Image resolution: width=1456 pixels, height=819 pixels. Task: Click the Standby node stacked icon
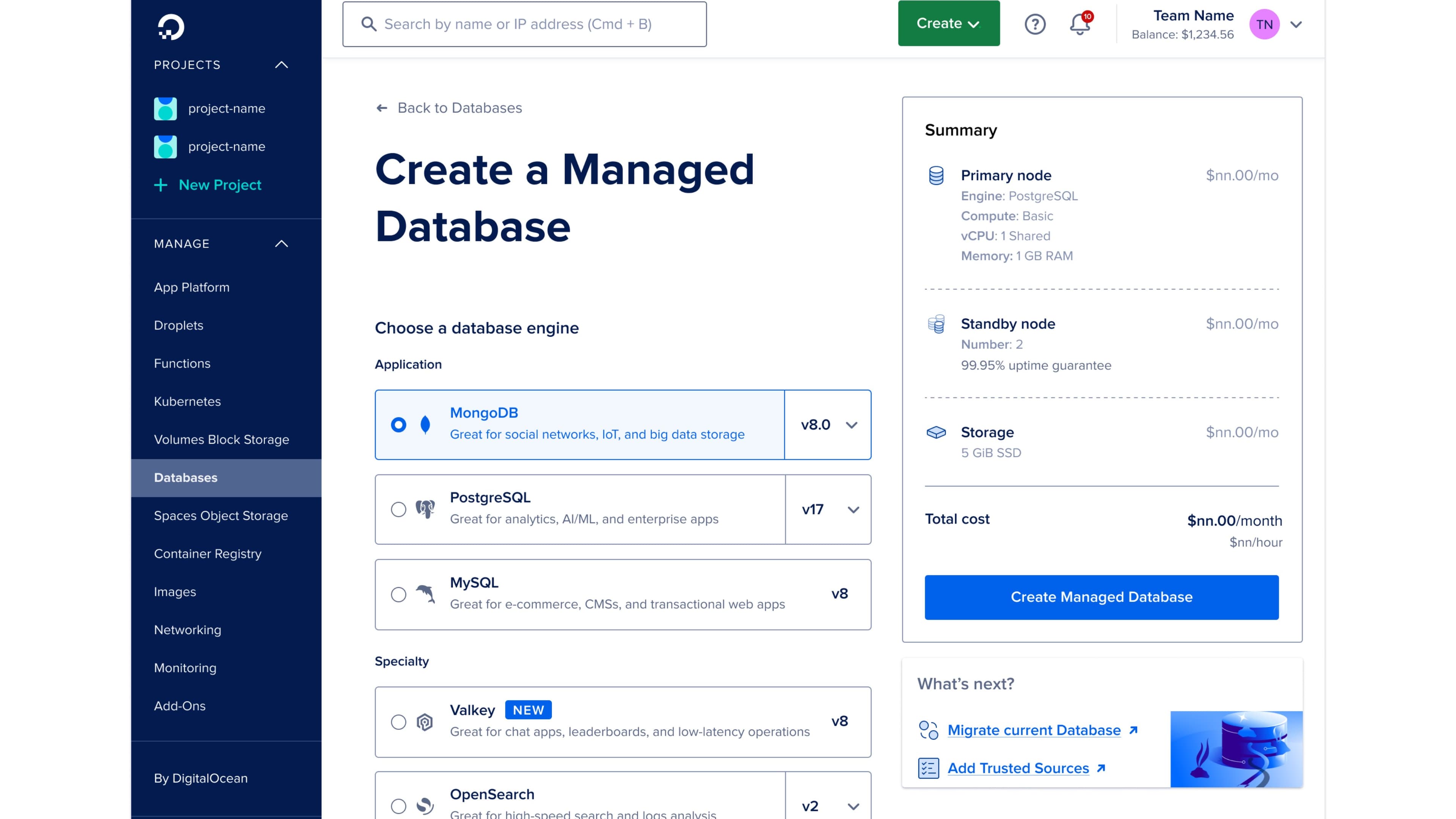[x=936, y=324]
